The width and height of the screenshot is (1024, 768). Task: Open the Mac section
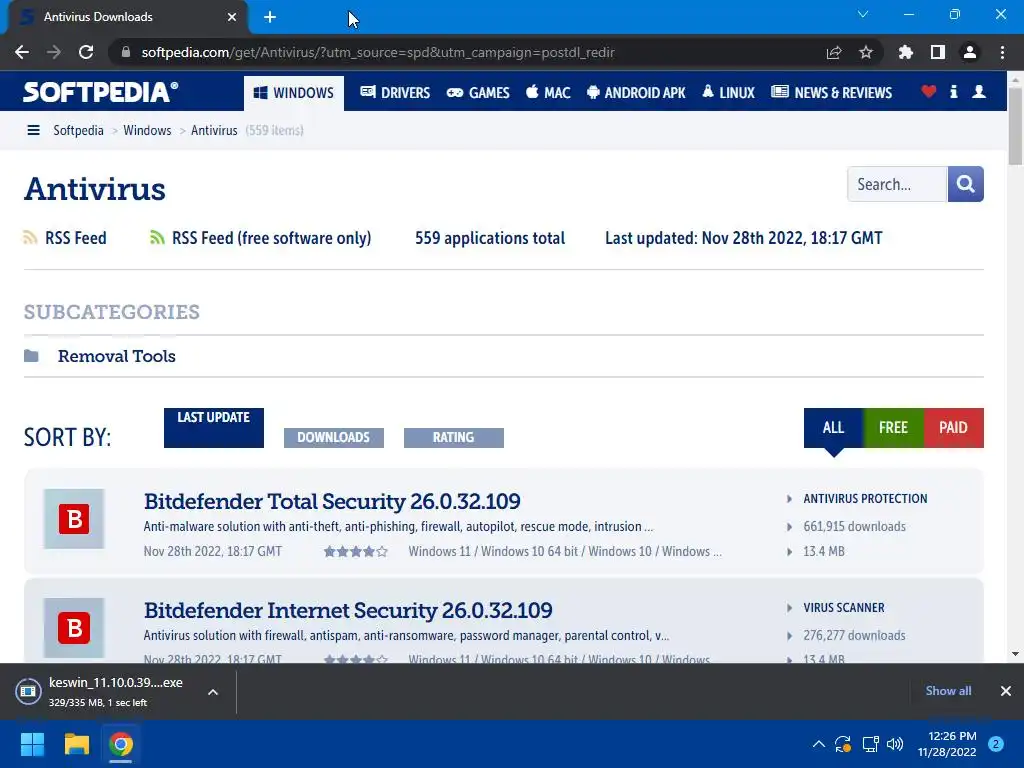(x=549, y=93)
